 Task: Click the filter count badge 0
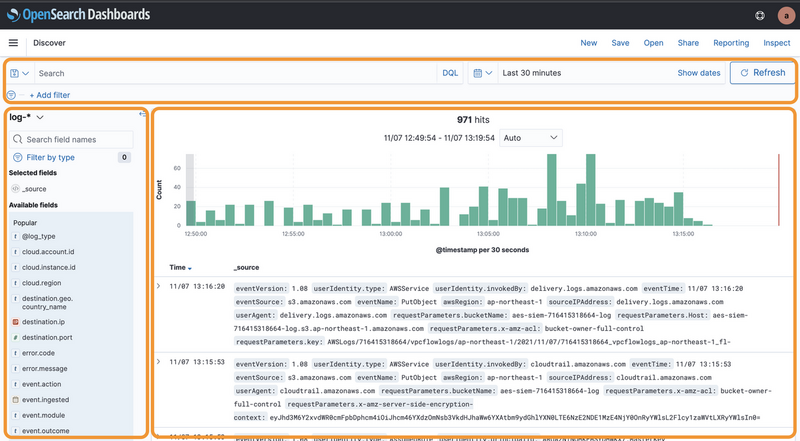pos(124,157)
